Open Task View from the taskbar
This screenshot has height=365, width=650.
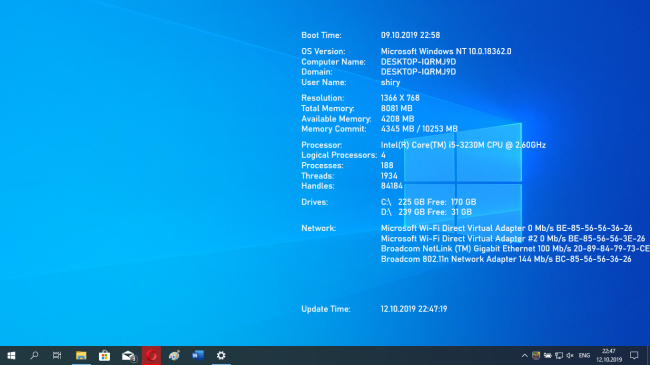(x=57, y=355)
